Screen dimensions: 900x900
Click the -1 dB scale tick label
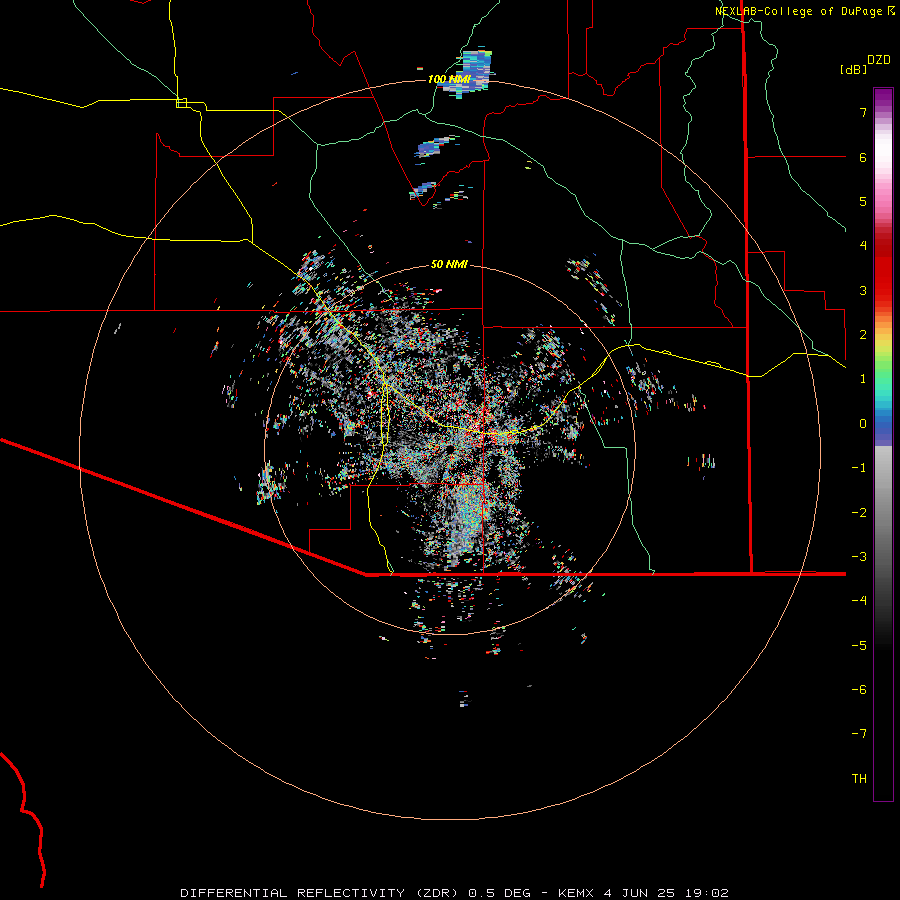tap(859, 468)
